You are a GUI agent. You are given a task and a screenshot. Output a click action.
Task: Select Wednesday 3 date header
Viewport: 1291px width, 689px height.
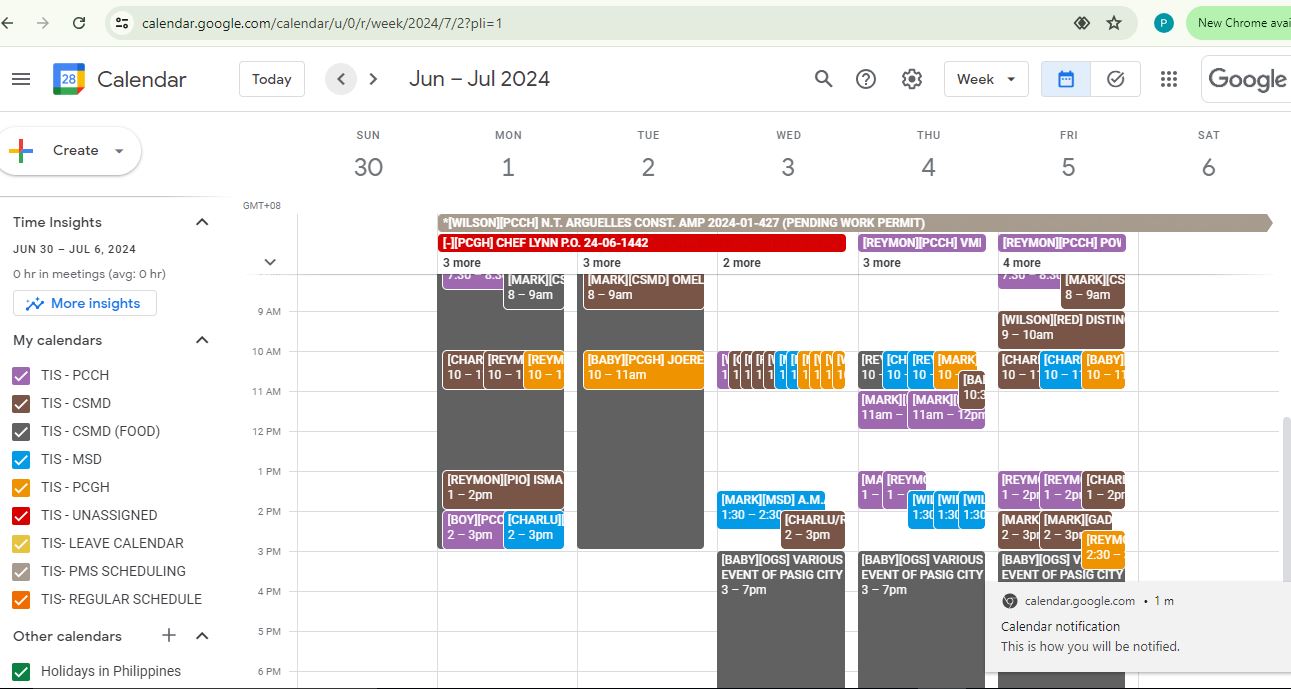(788, 167)
